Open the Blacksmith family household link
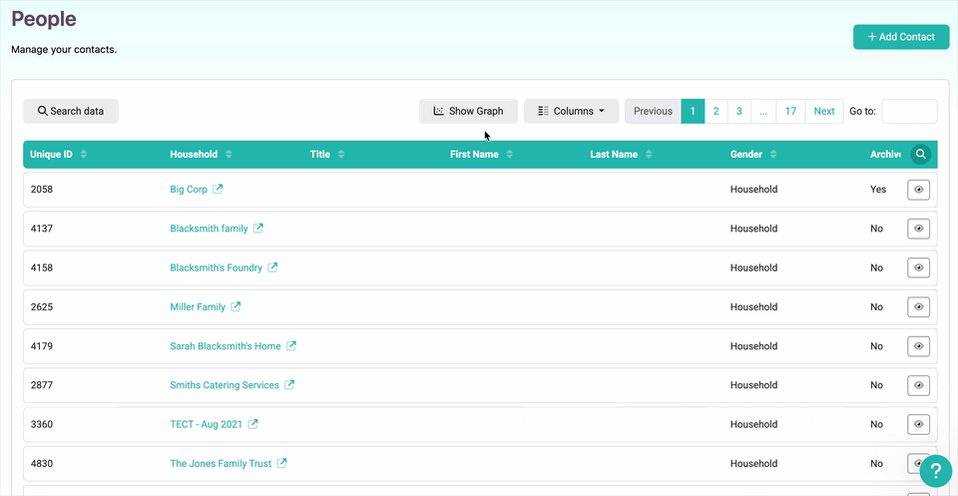The height and width of the screenshot is (496, 958). 209,228
